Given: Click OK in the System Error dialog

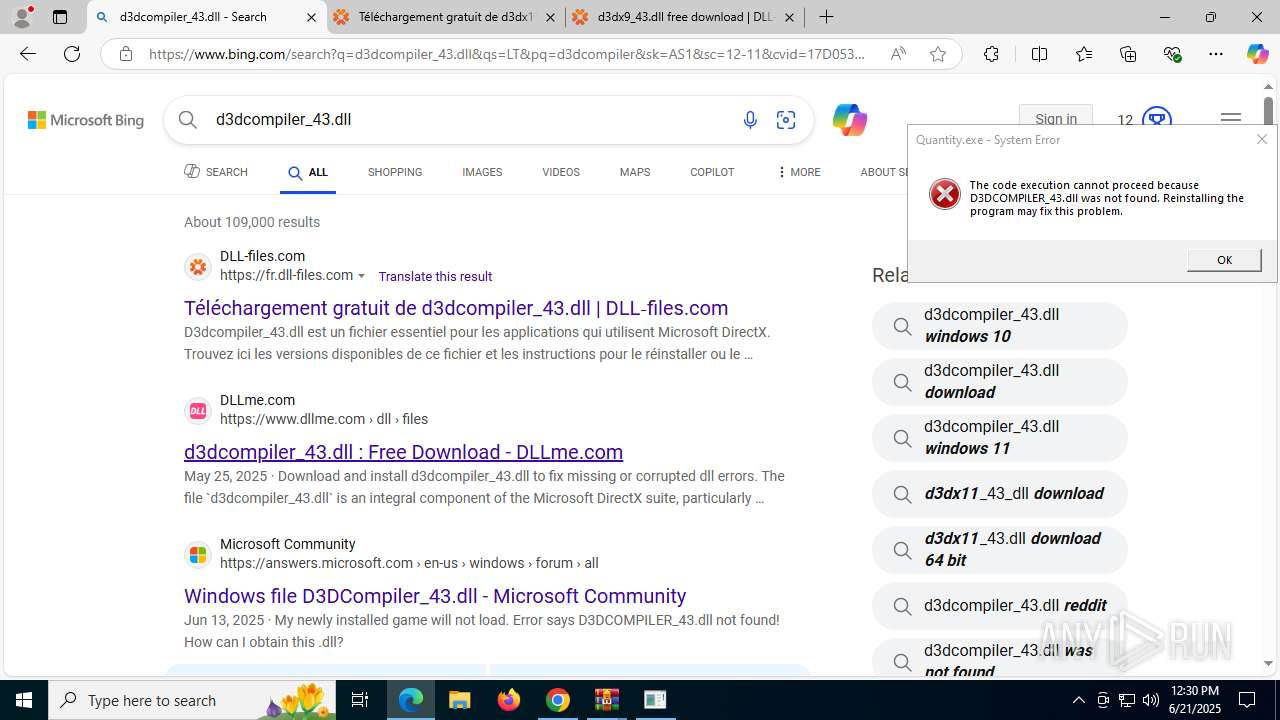Looking at the screenshot, I should (x=1224, y=260).
